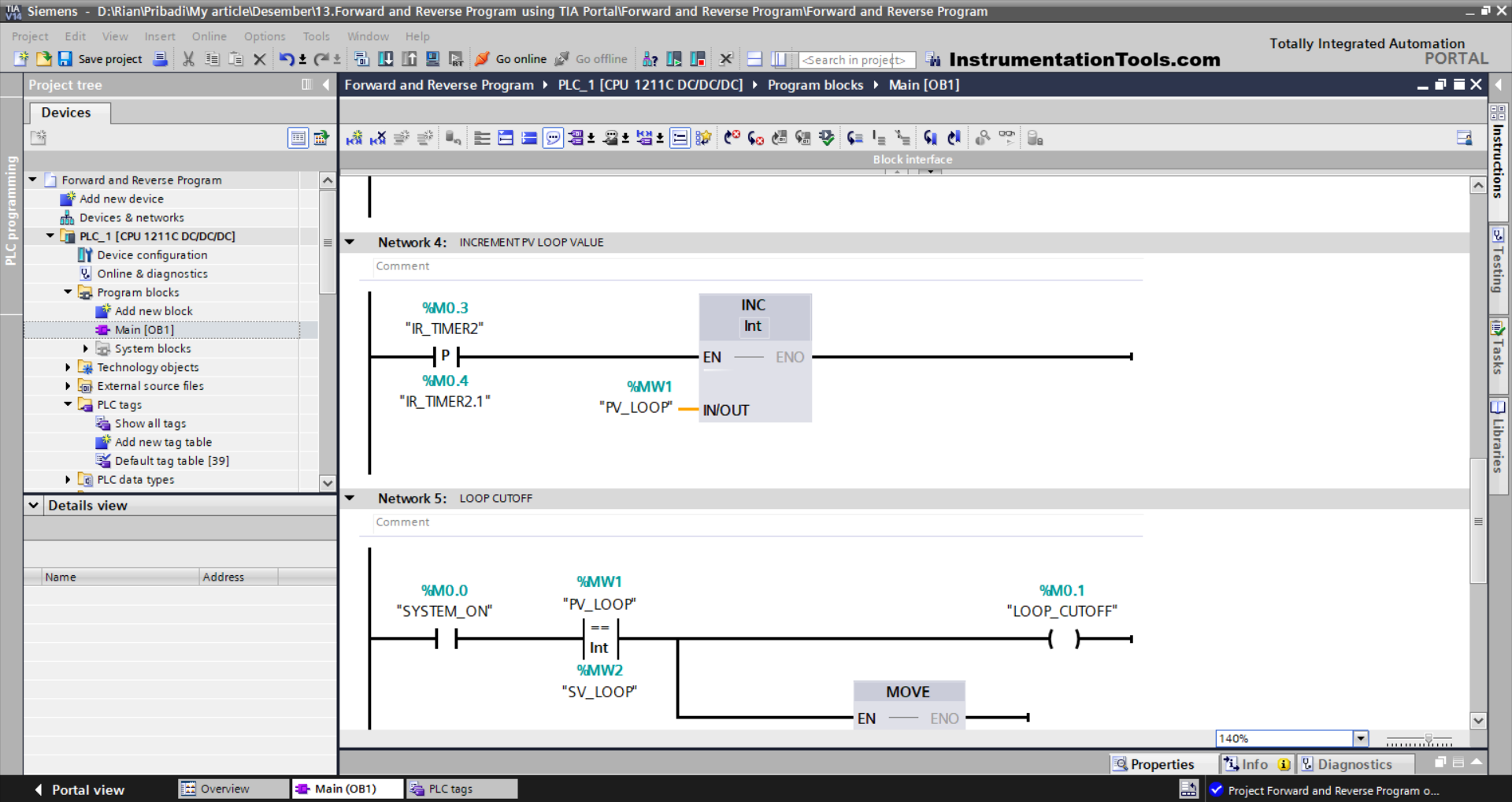Click Upload from device icon

(x=409, y=59)
